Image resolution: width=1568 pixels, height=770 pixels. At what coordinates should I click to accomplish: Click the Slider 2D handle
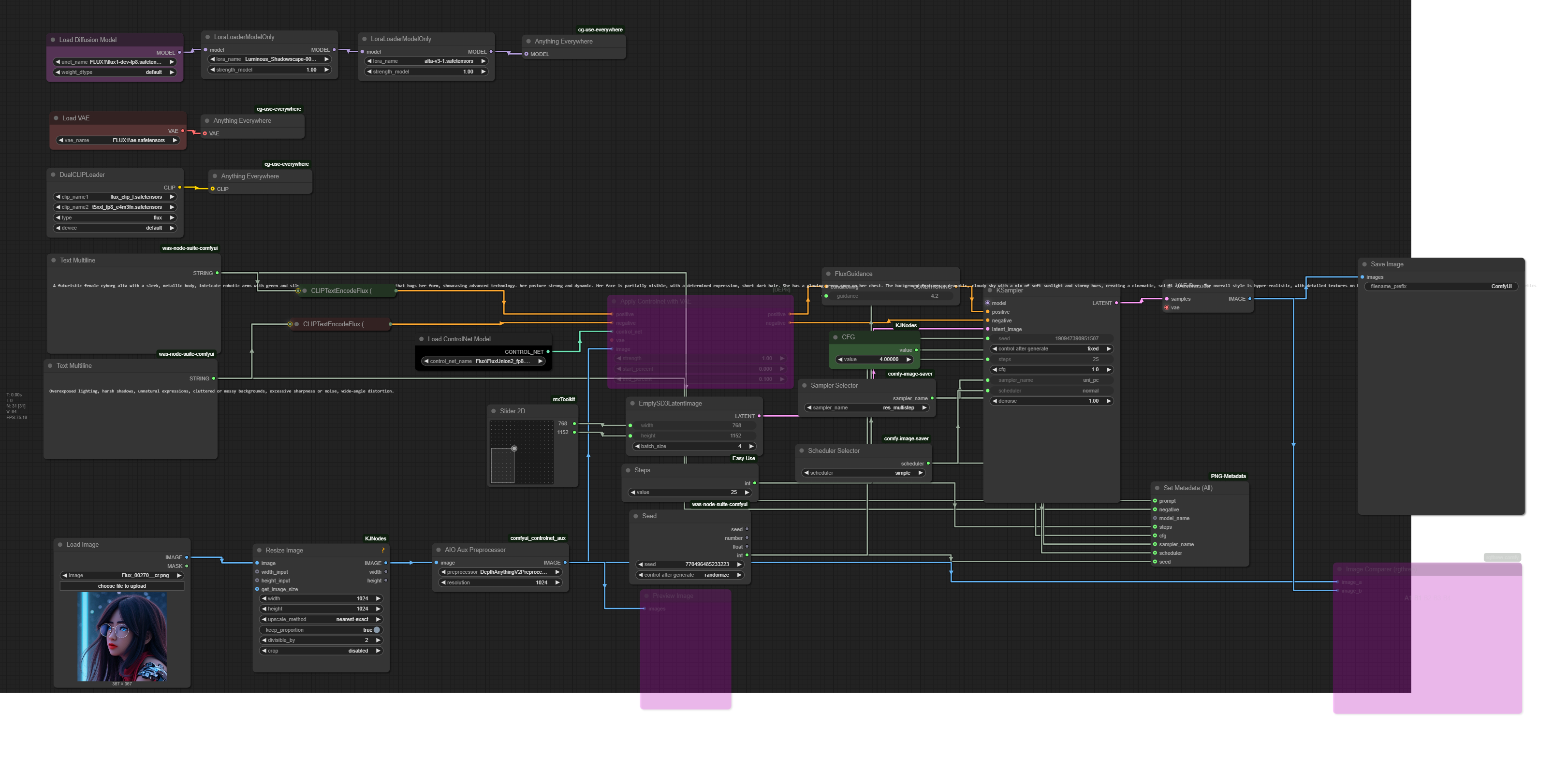coord(514,449)
